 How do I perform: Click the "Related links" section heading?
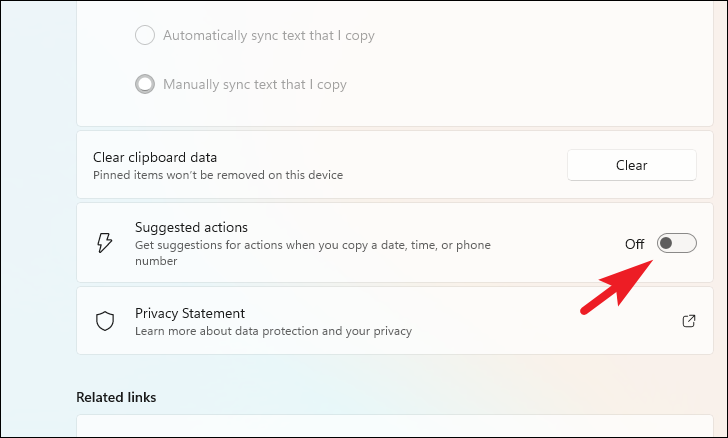pos(116,397)
